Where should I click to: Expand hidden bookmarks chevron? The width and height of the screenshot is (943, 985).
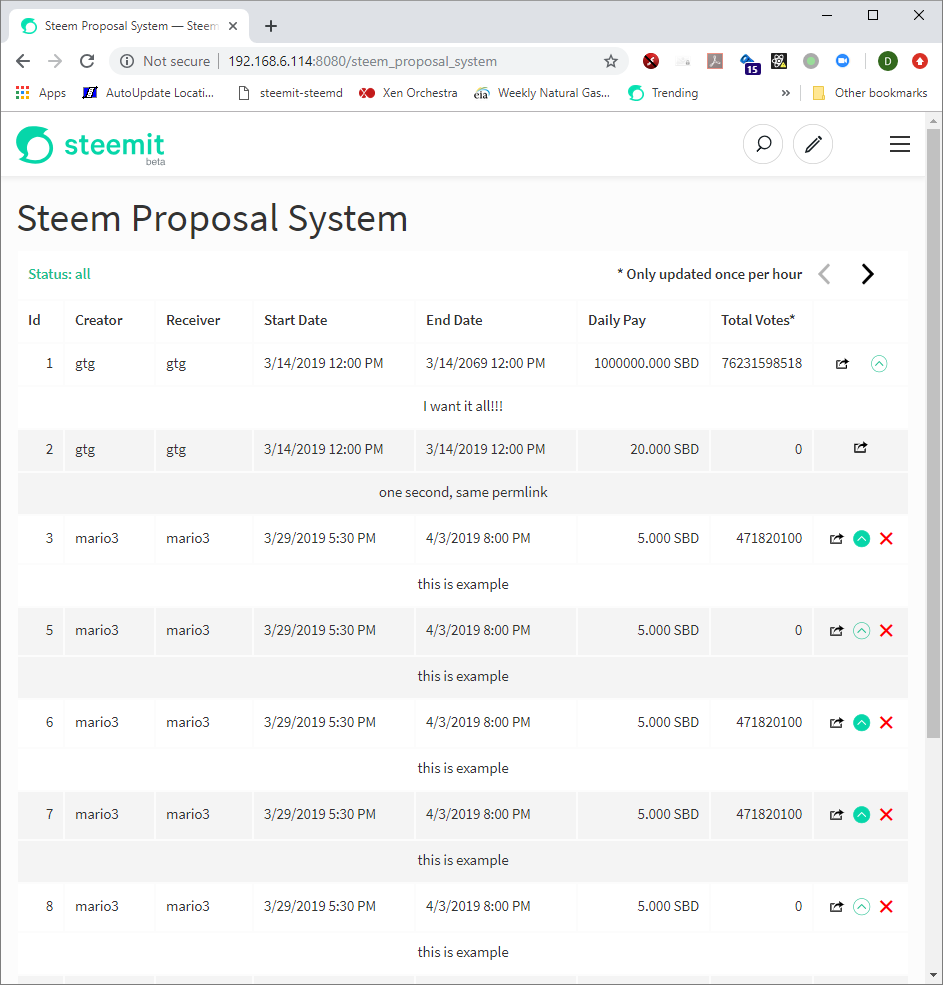785,93
